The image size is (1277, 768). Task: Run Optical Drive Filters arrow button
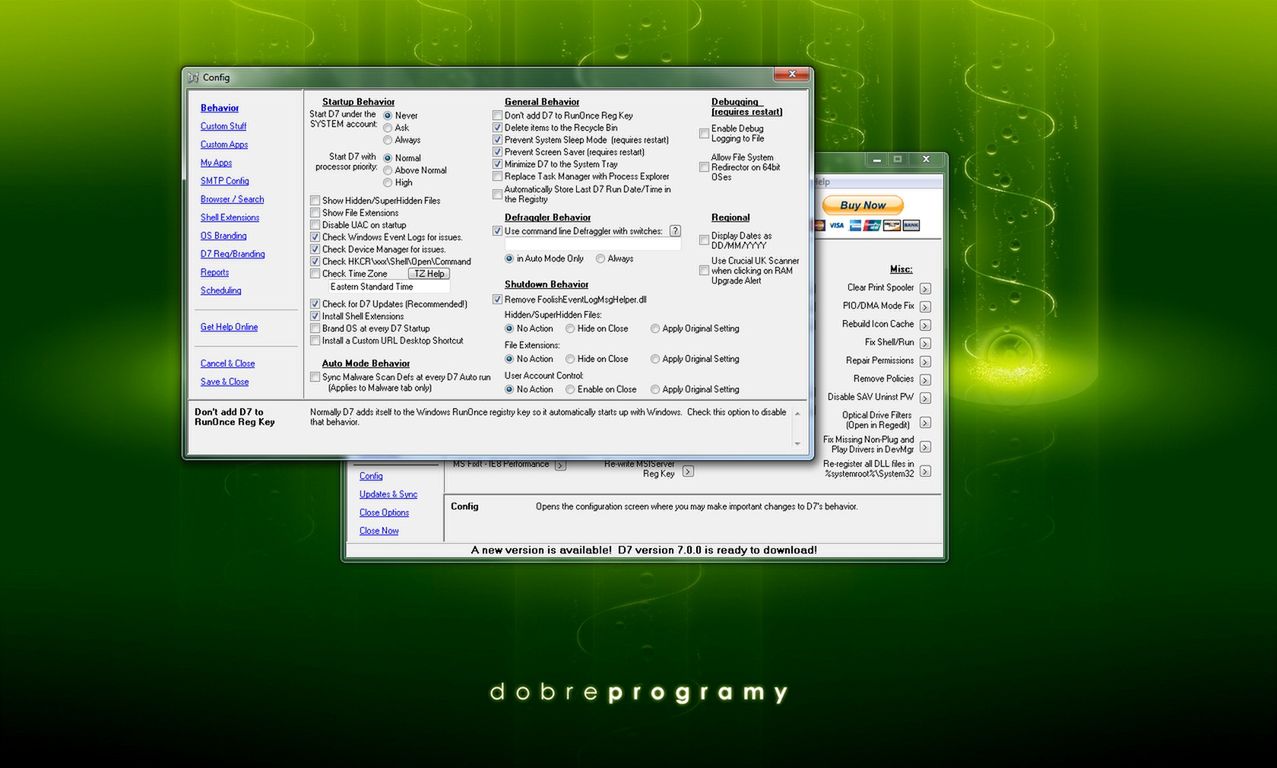coord(925,422)
